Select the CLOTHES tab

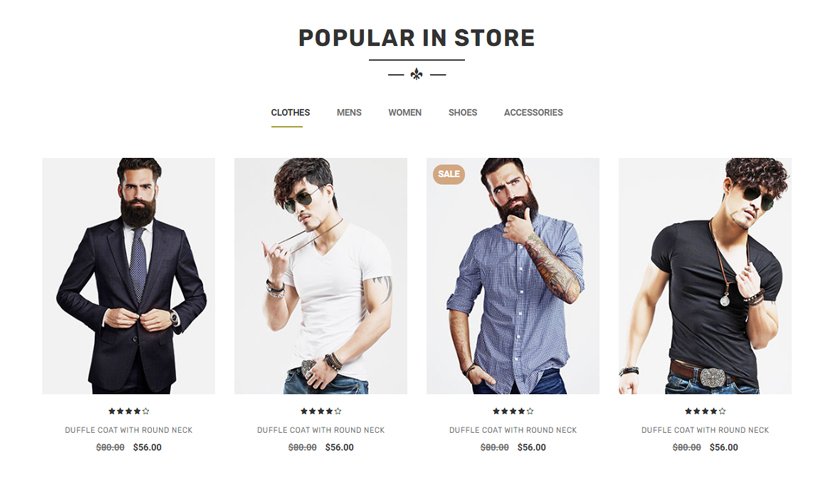click(290, 112)
